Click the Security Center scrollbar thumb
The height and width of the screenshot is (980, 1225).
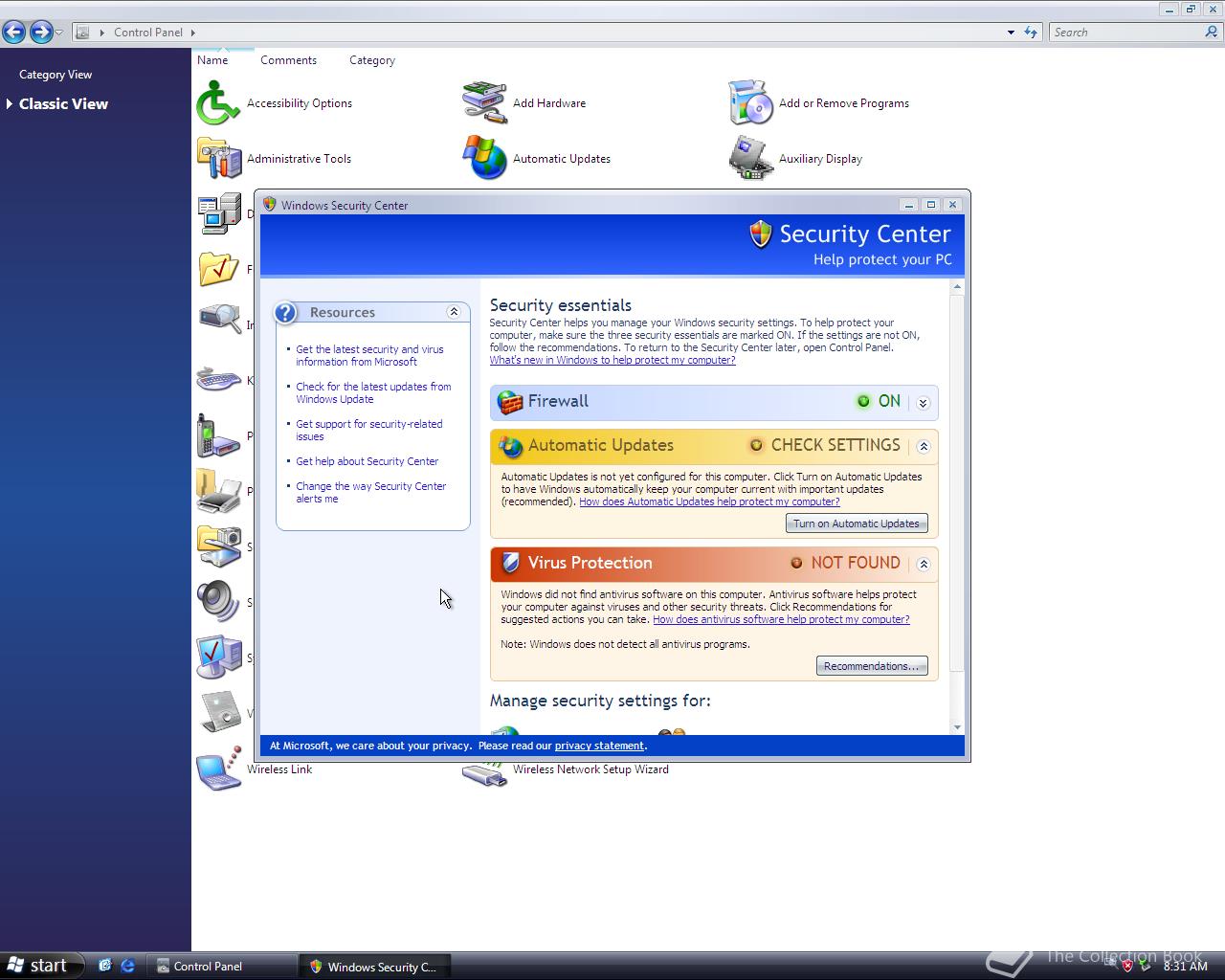[957, 484]
